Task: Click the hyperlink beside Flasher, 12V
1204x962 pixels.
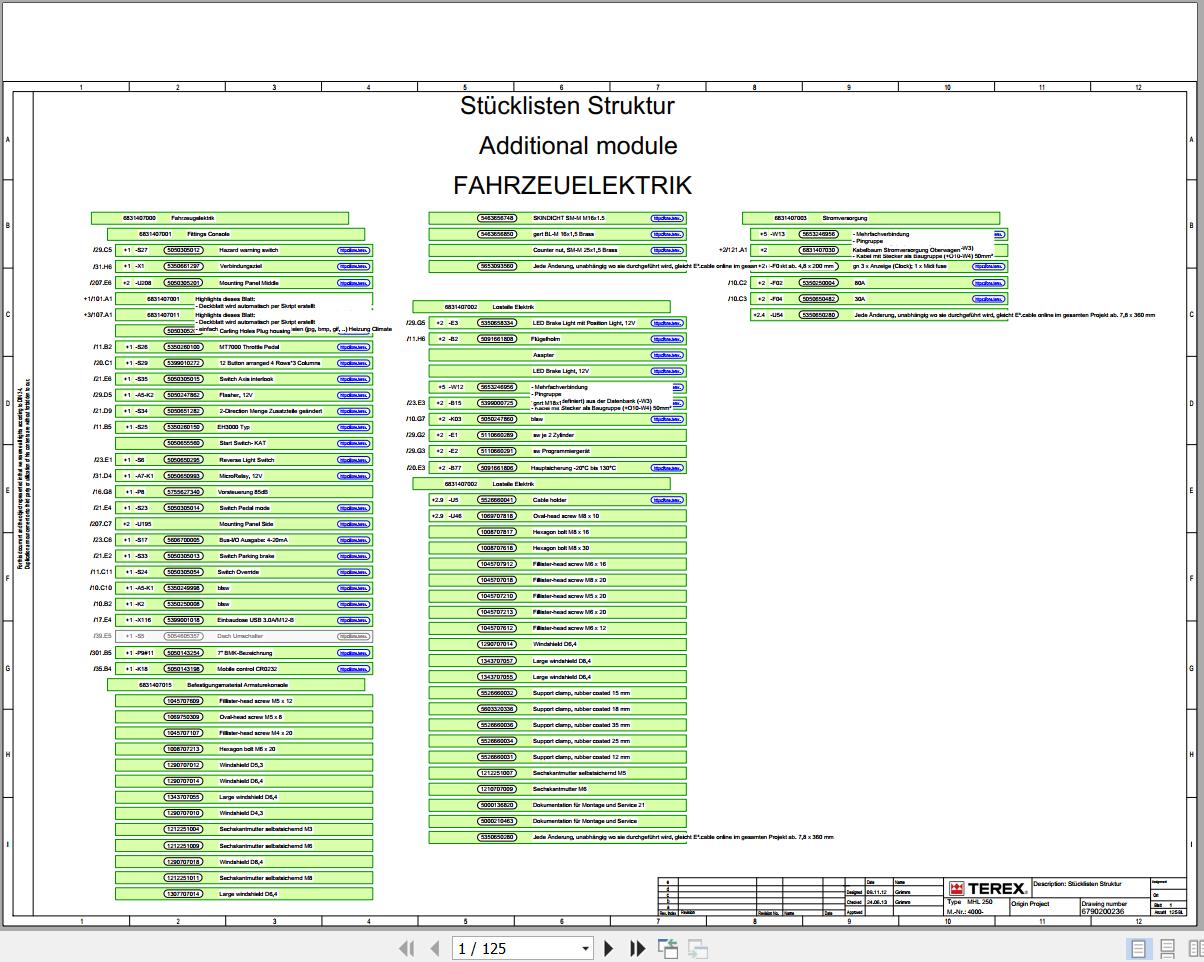Action: [352, 395]
